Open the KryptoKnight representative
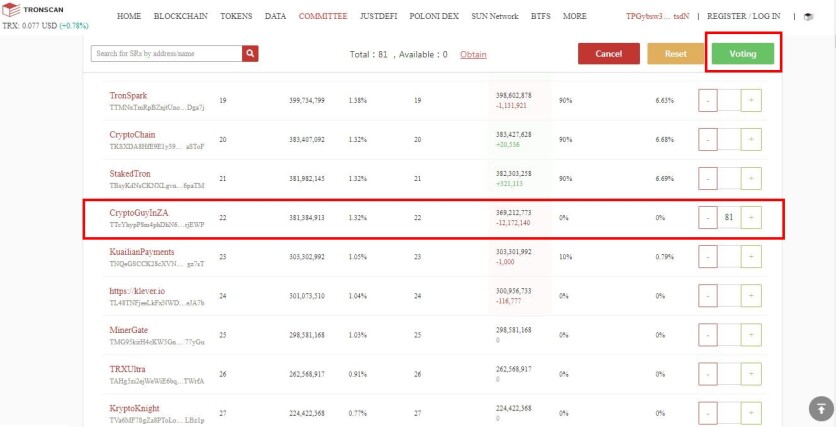The width and height of the screenshot is (836, 427). (134, 408)
